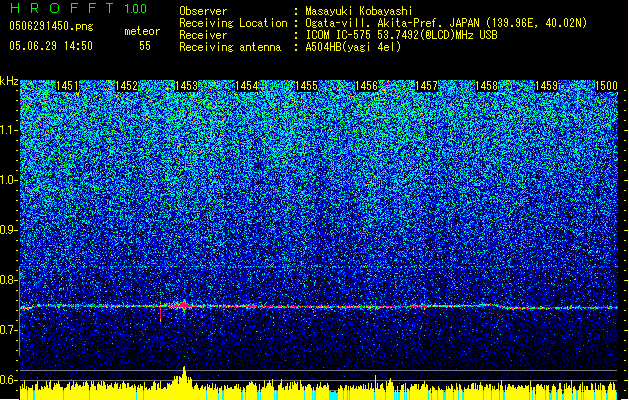Click the 'Receiving antenna' field label

pos(230,47)
